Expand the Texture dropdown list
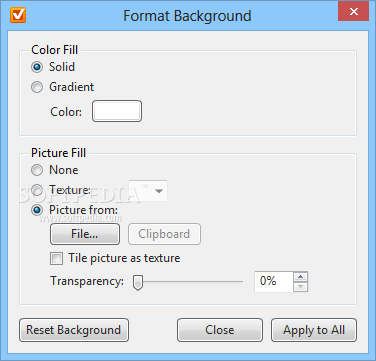Screen dimensions: 376x361 click(148, 191)
